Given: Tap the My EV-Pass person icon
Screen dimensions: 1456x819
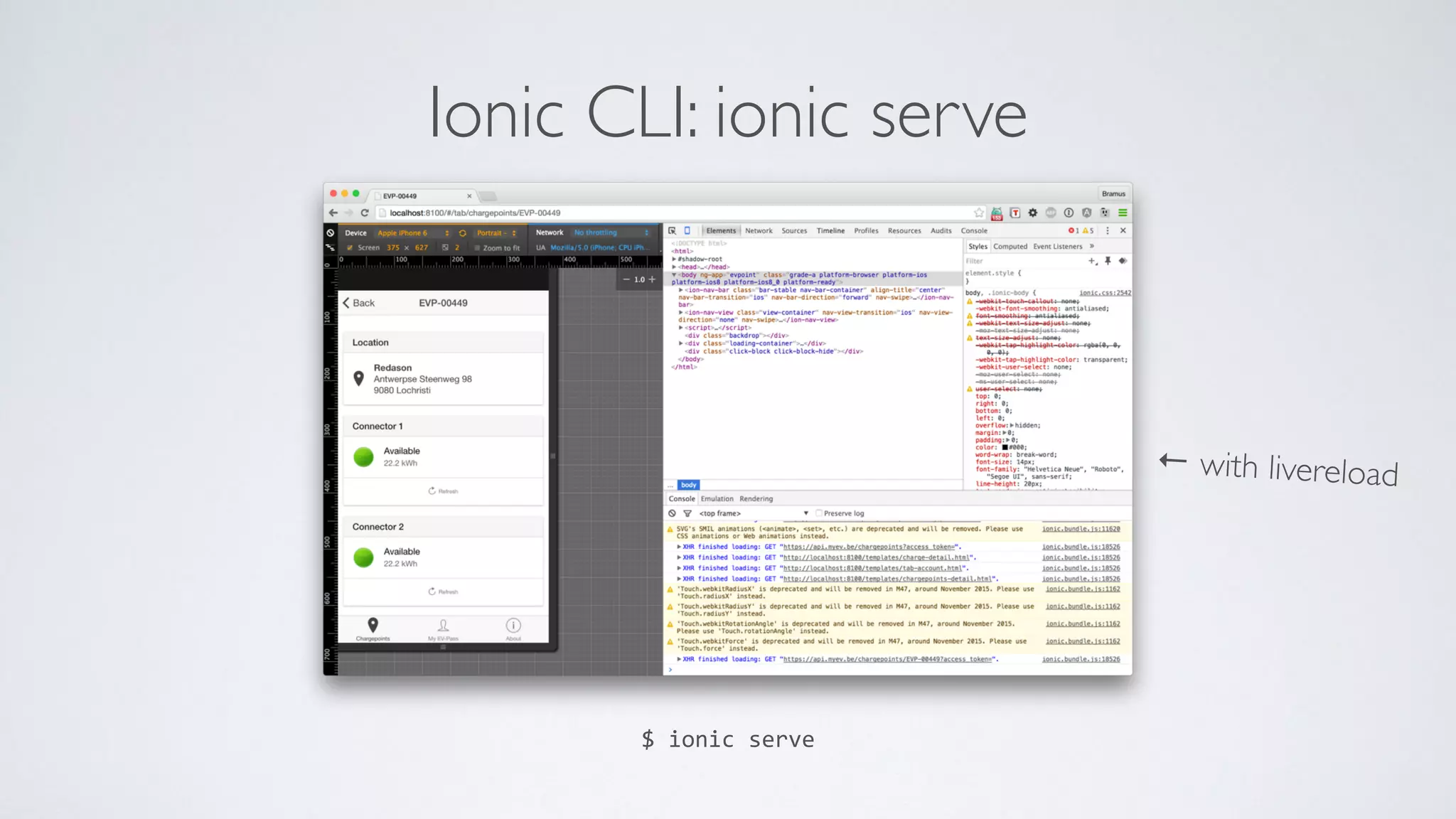Looking at the screenshot, I should pos(443,625).
